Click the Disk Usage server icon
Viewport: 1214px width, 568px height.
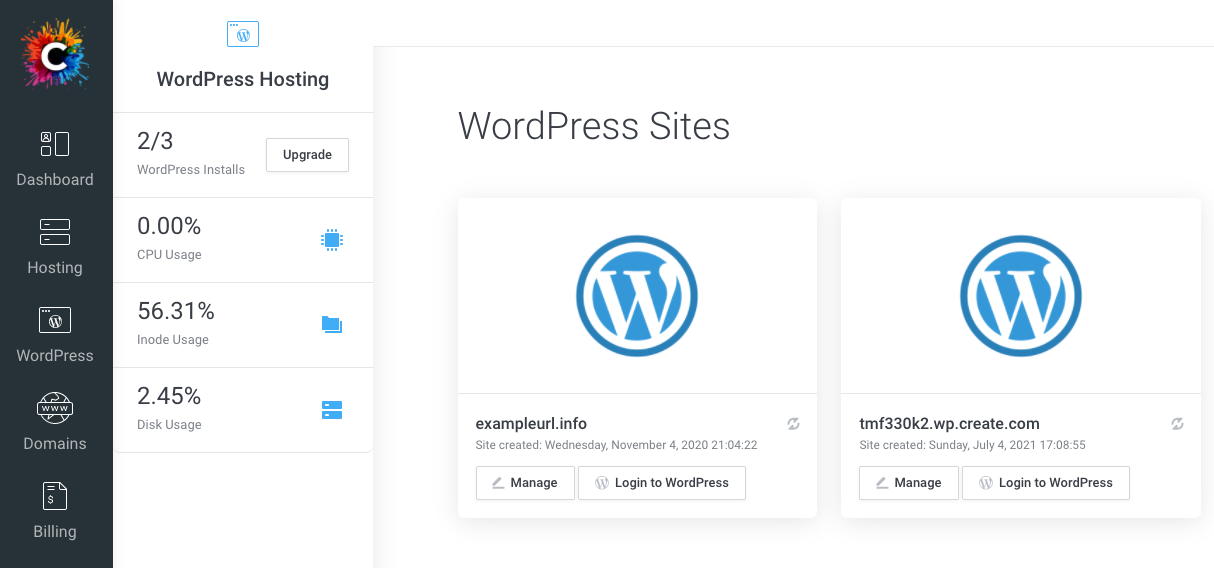coord(332,410)
